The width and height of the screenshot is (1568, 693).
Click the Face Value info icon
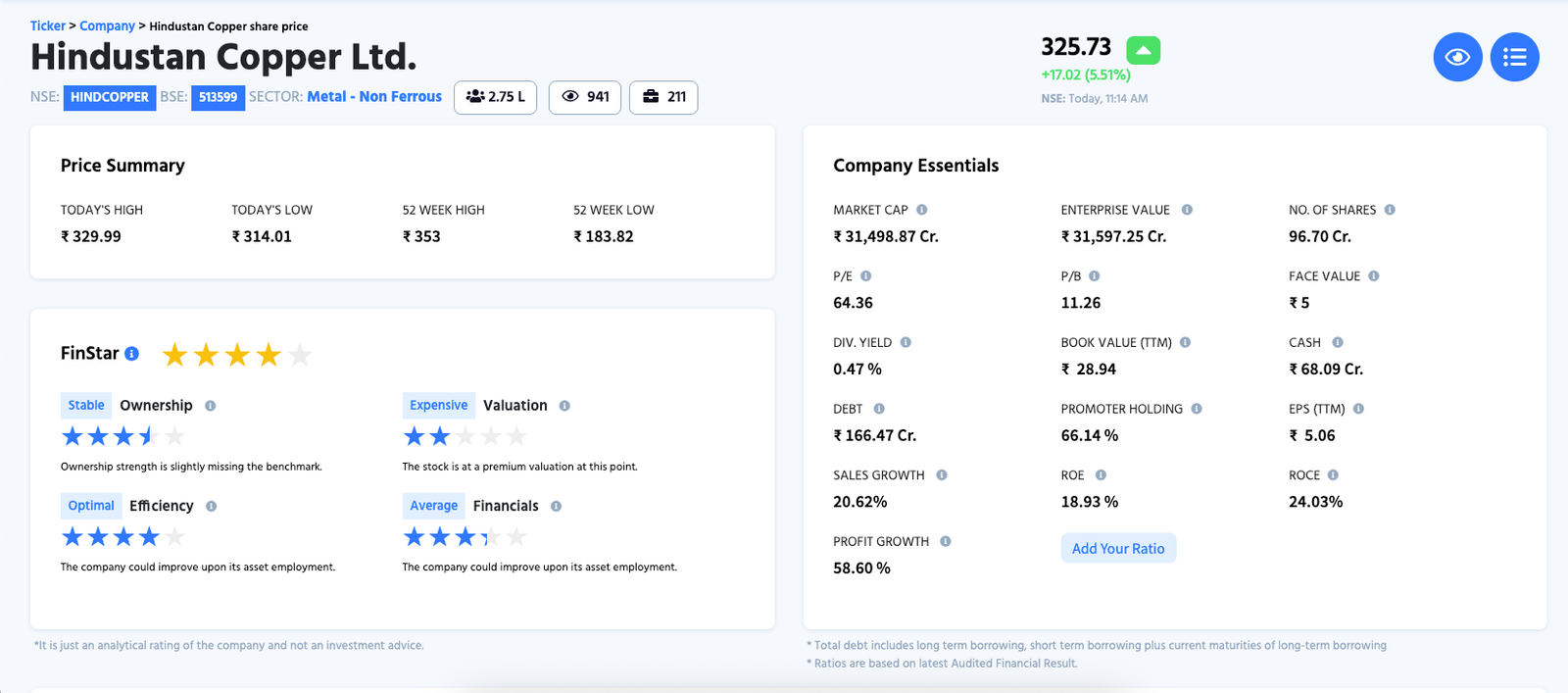coord(1374,276)
